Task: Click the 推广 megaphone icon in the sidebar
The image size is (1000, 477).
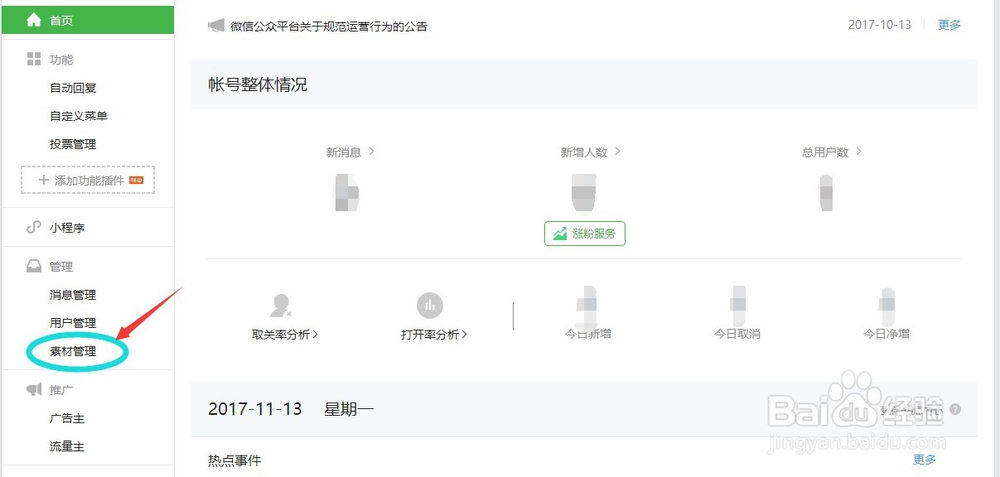Action: click(x=34, y=390)
